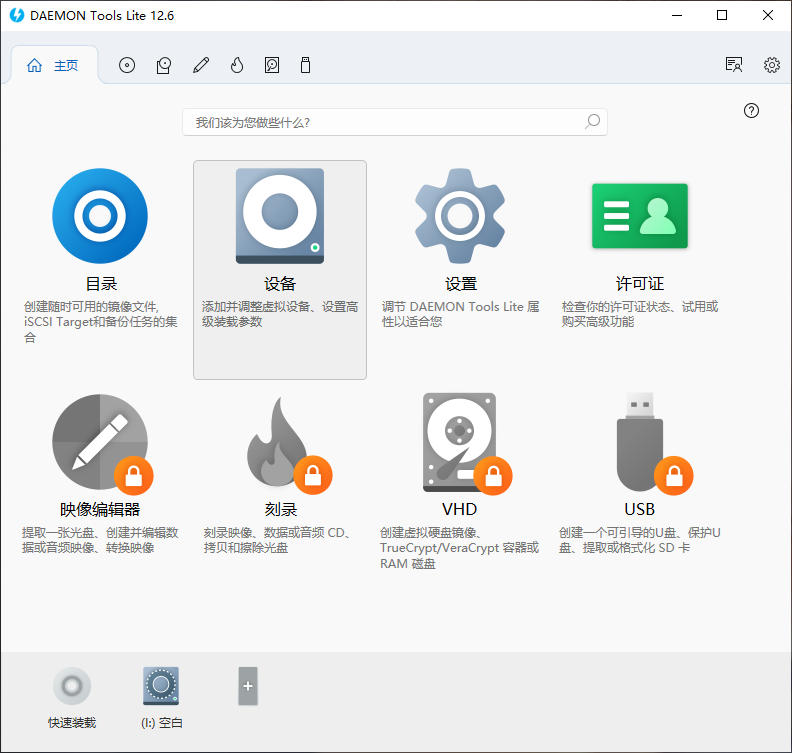The height and width of the screenshot is (753, 792).
Task: Open the disc images tab icon
Action: point(127,65)
